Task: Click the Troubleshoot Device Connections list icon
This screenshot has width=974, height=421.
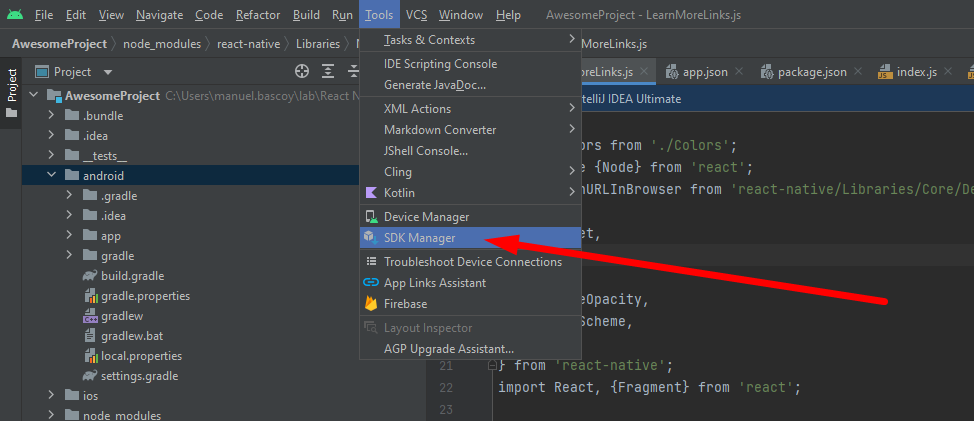Action: tap(370, 262)
